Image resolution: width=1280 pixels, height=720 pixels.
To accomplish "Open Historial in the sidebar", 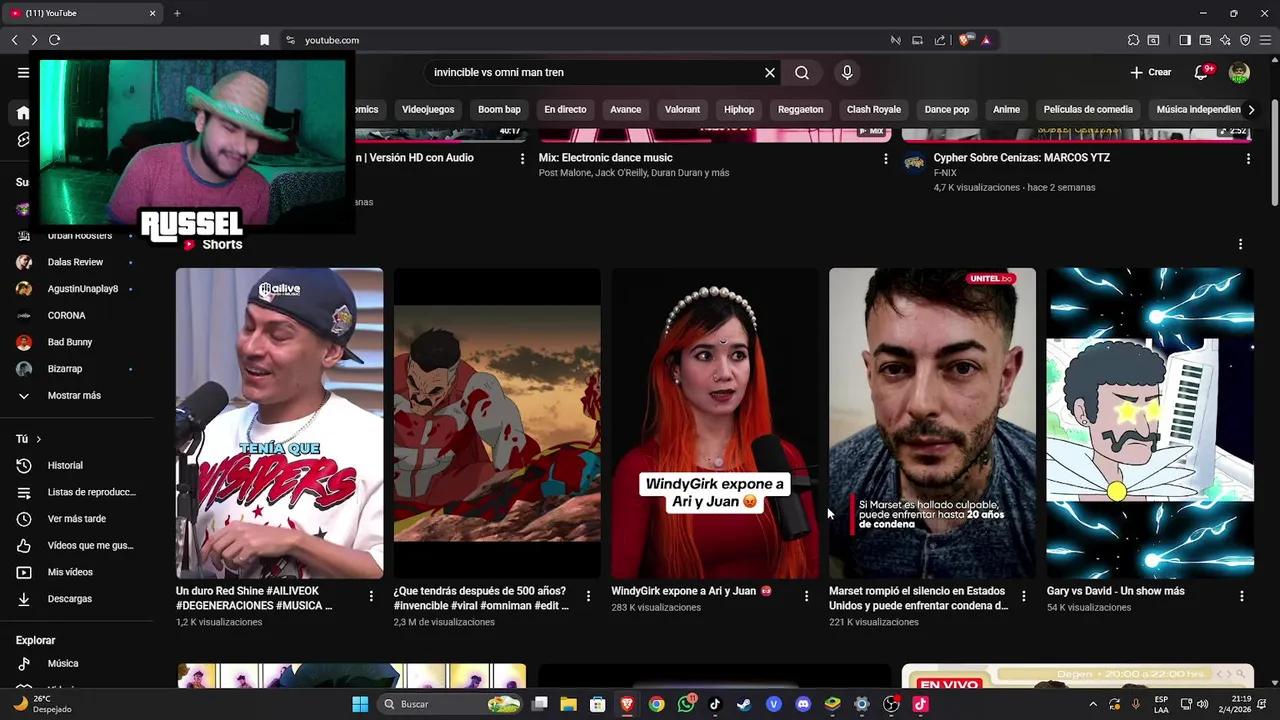I will (74, 465).
